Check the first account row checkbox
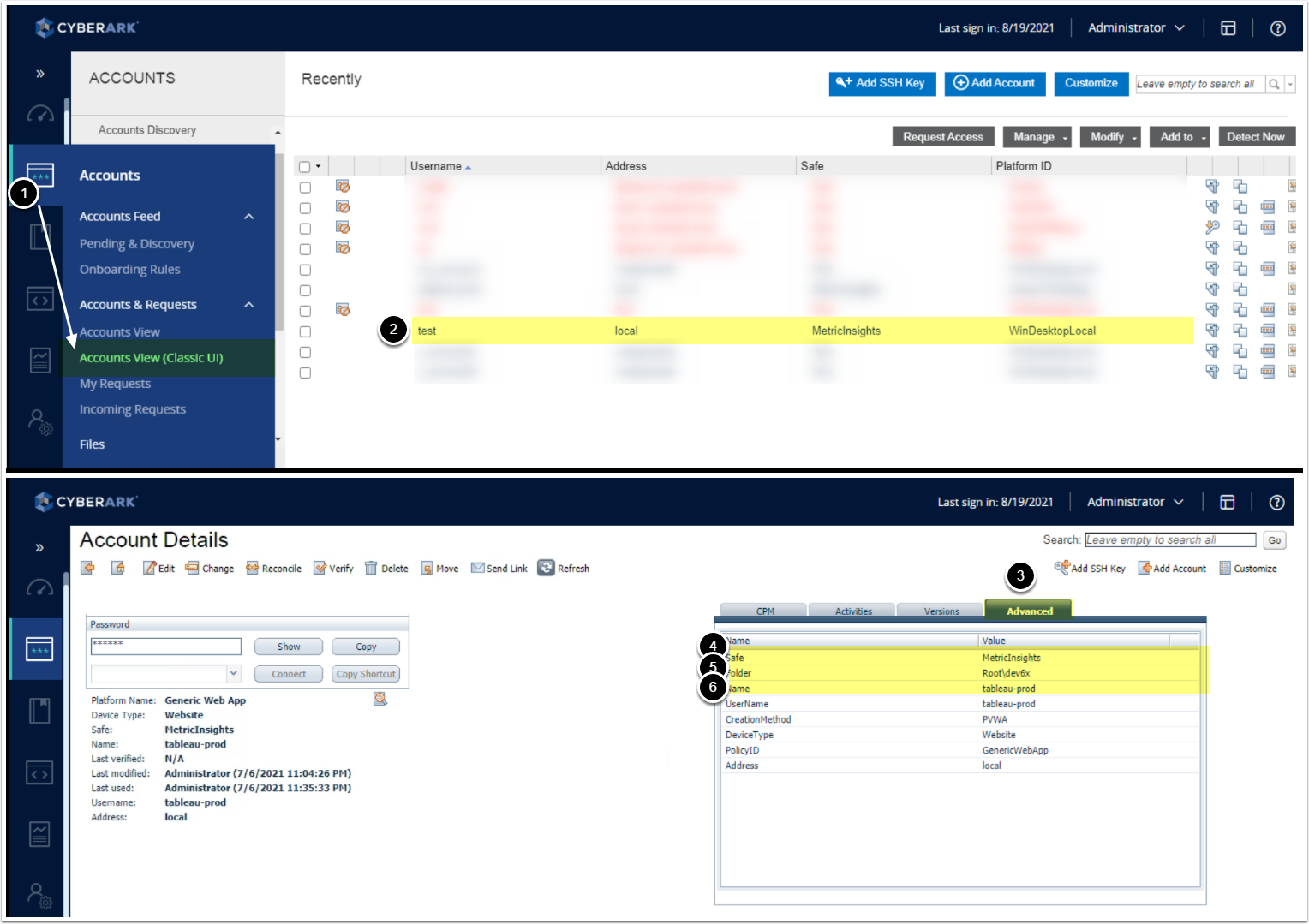The width and height of the screenshot is (1309, 924). click(x=305, y=188)
